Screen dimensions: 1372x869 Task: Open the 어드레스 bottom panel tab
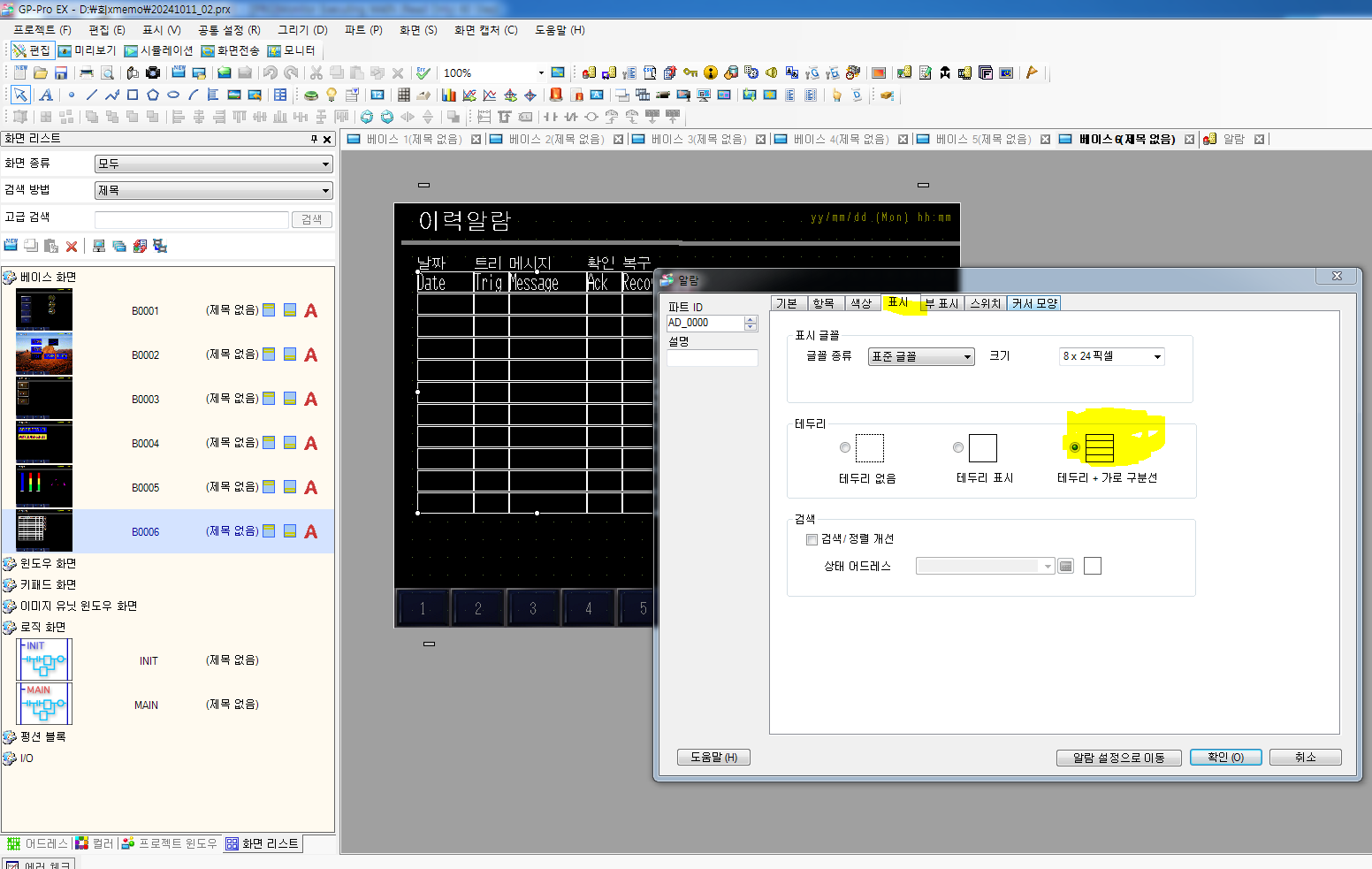pos(37,844)
